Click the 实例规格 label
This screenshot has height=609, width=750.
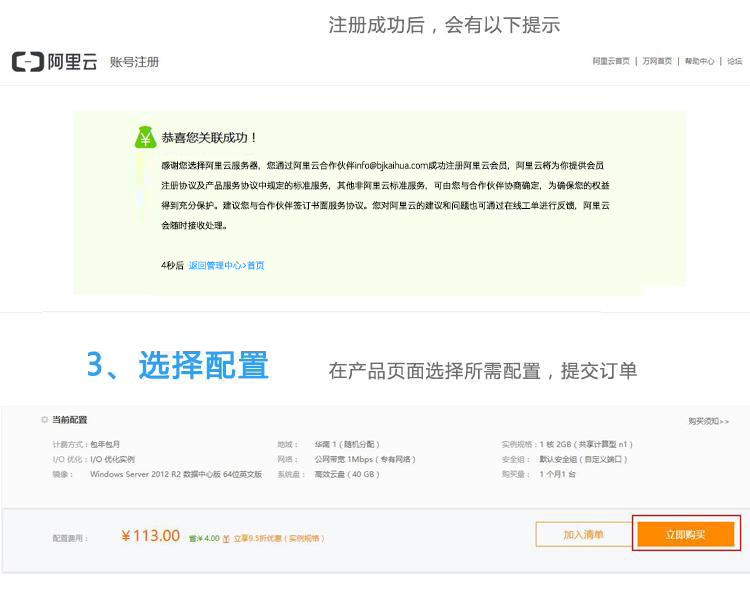pyautogui.click(x=518, y=444)
